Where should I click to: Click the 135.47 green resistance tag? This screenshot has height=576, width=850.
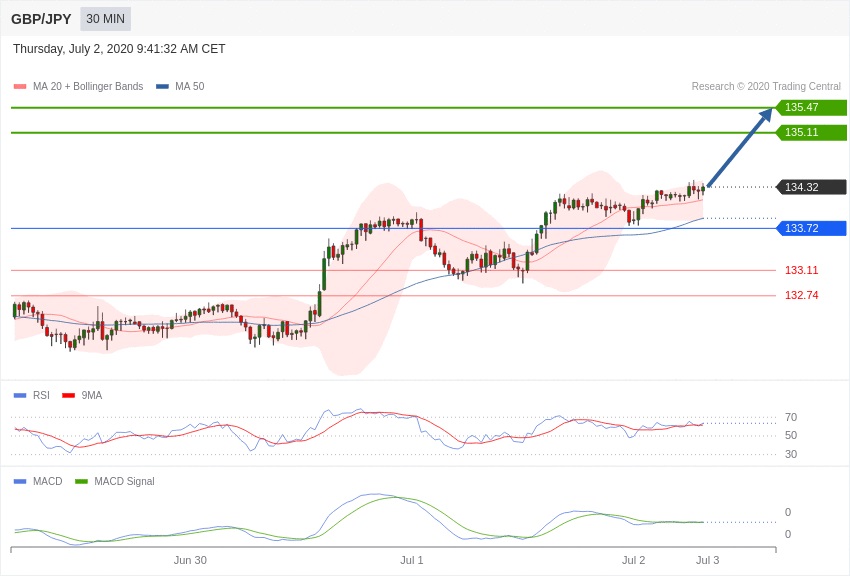[810, 107]
